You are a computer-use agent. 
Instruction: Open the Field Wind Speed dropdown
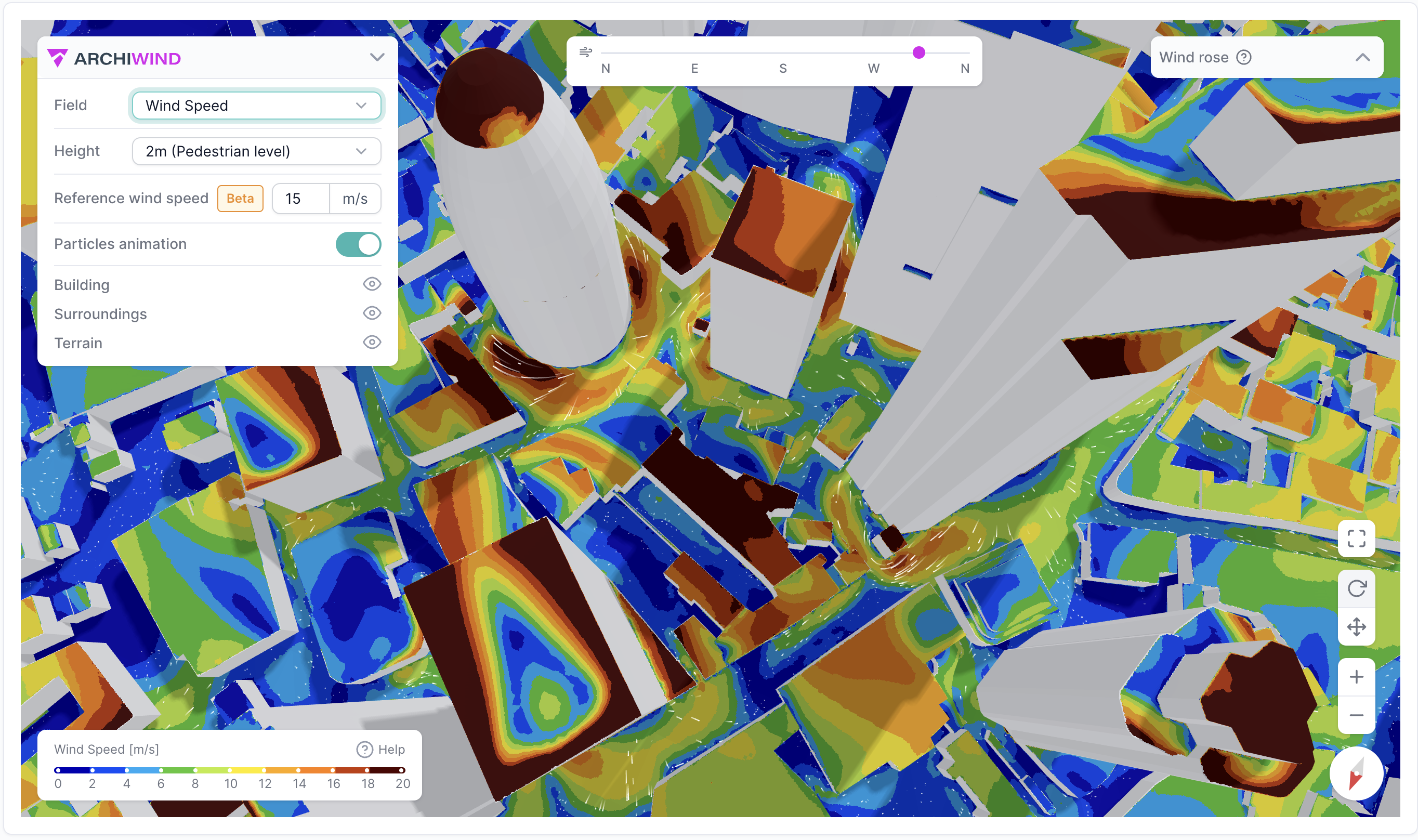(256, 106)
